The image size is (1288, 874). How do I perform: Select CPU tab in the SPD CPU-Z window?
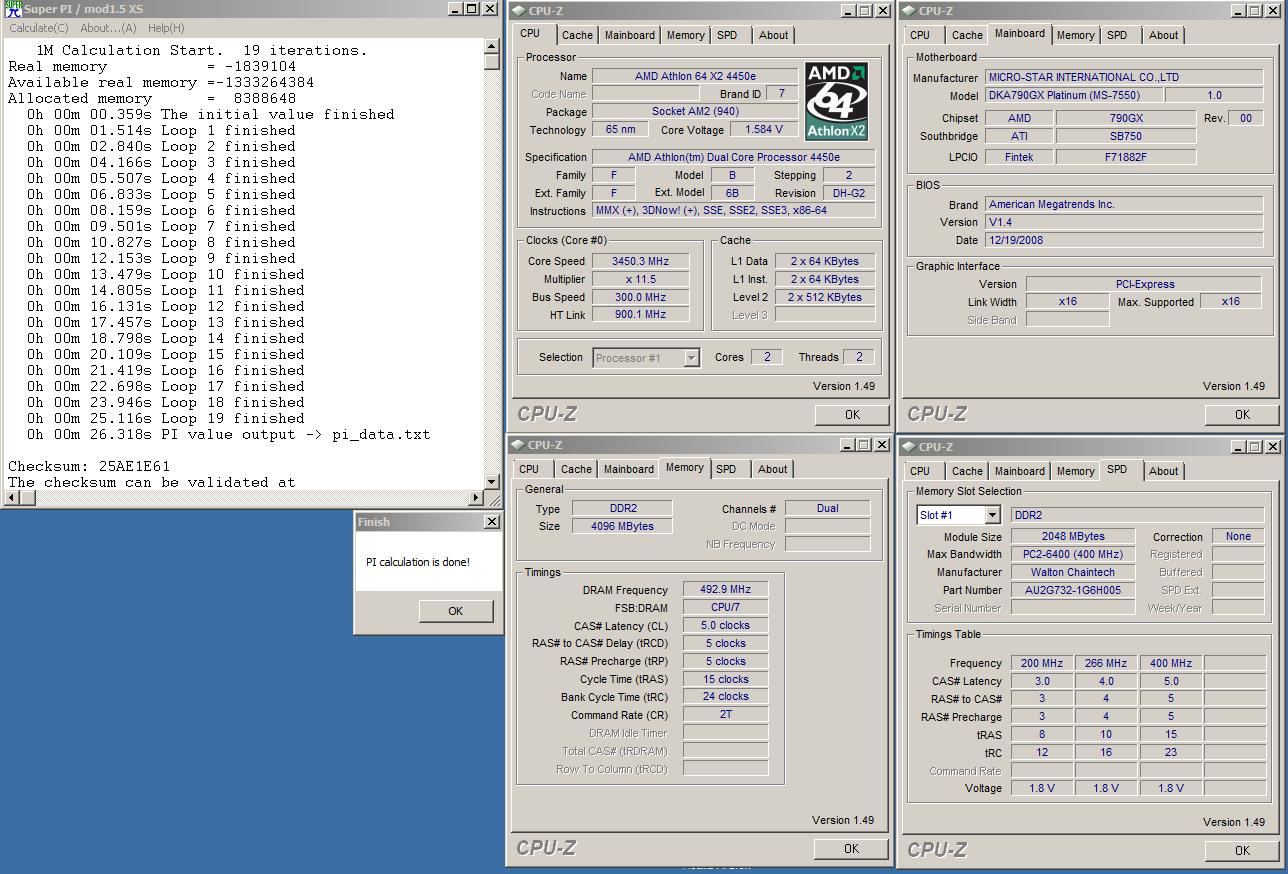click(920, 471)
